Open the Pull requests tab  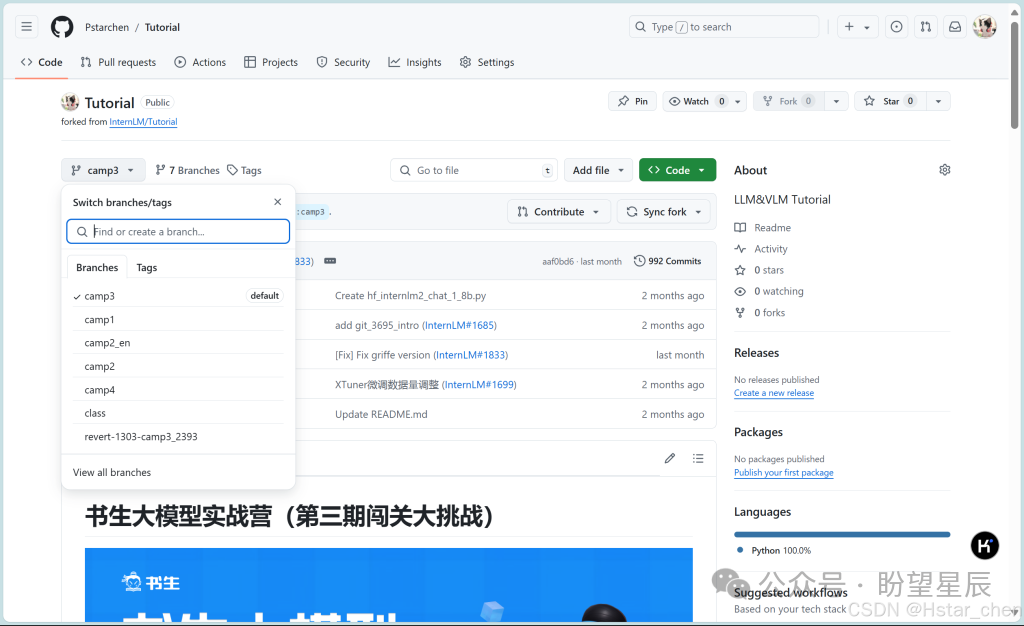point(118,62)
